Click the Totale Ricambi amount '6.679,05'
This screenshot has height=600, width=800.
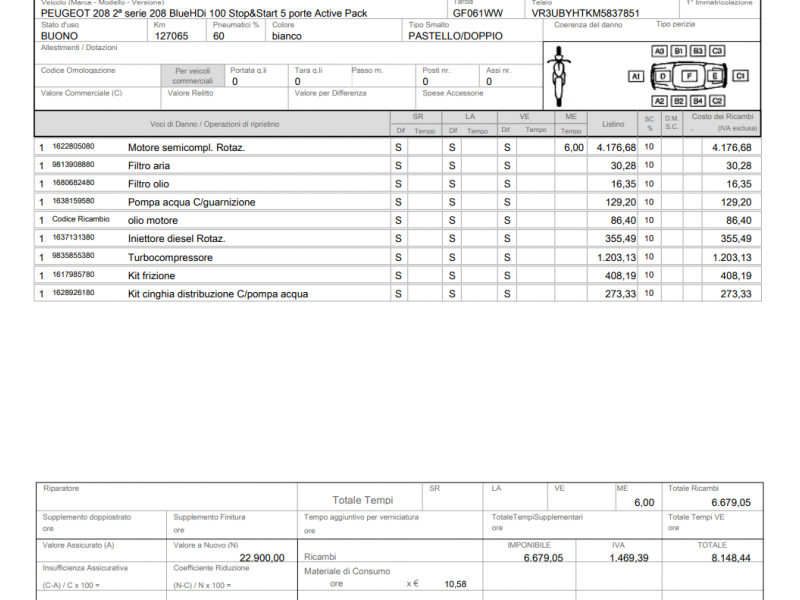point(731,503)
